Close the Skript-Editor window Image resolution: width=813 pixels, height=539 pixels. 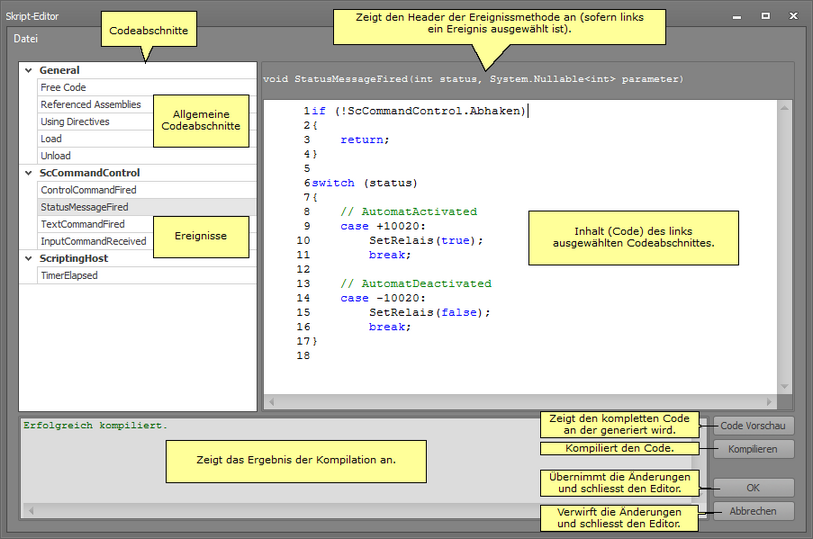pyautogui.click(x=793, y=16)
